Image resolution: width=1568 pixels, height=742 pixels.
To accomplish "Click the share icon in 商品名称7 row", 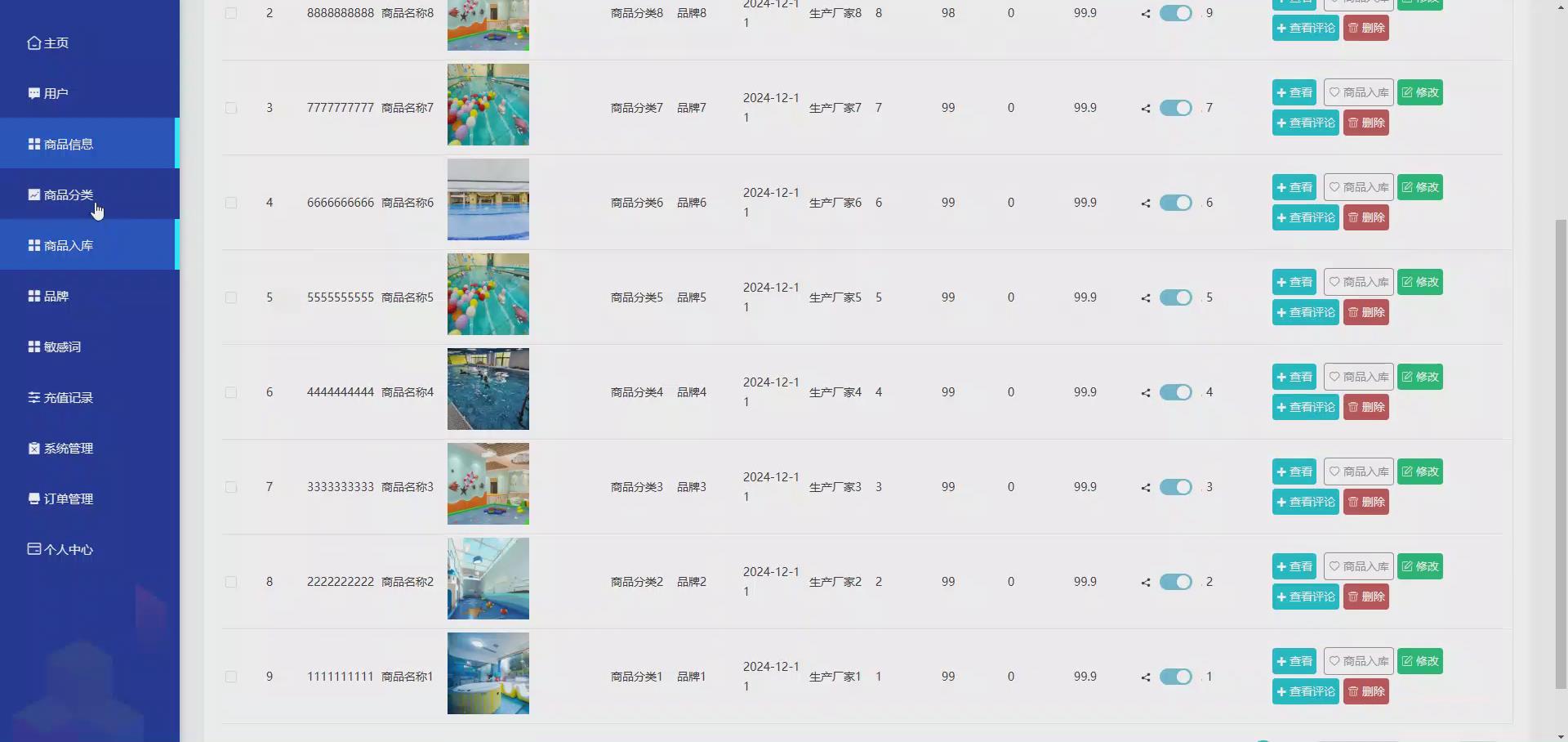I will click(x=1146, y=108).
